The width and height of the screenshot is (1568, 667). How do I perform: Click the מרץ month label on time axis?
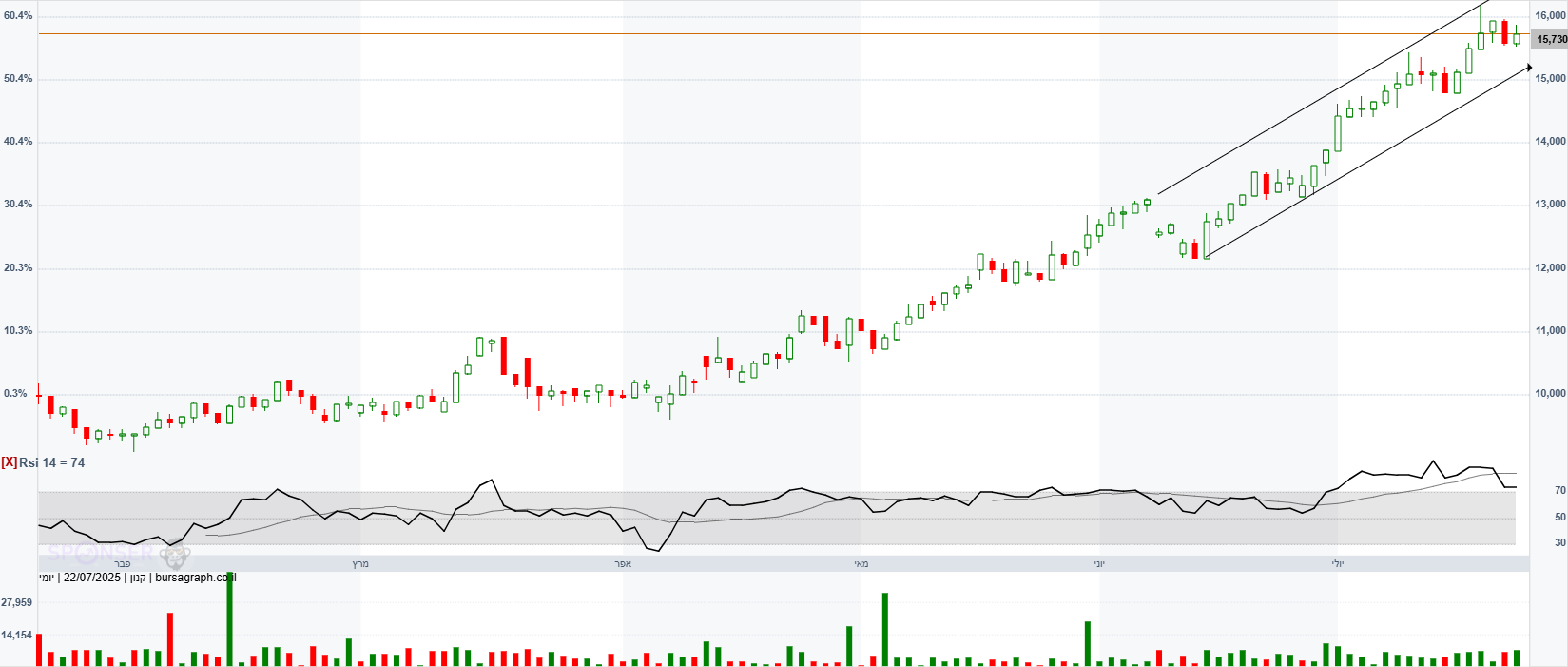[360, 564]
